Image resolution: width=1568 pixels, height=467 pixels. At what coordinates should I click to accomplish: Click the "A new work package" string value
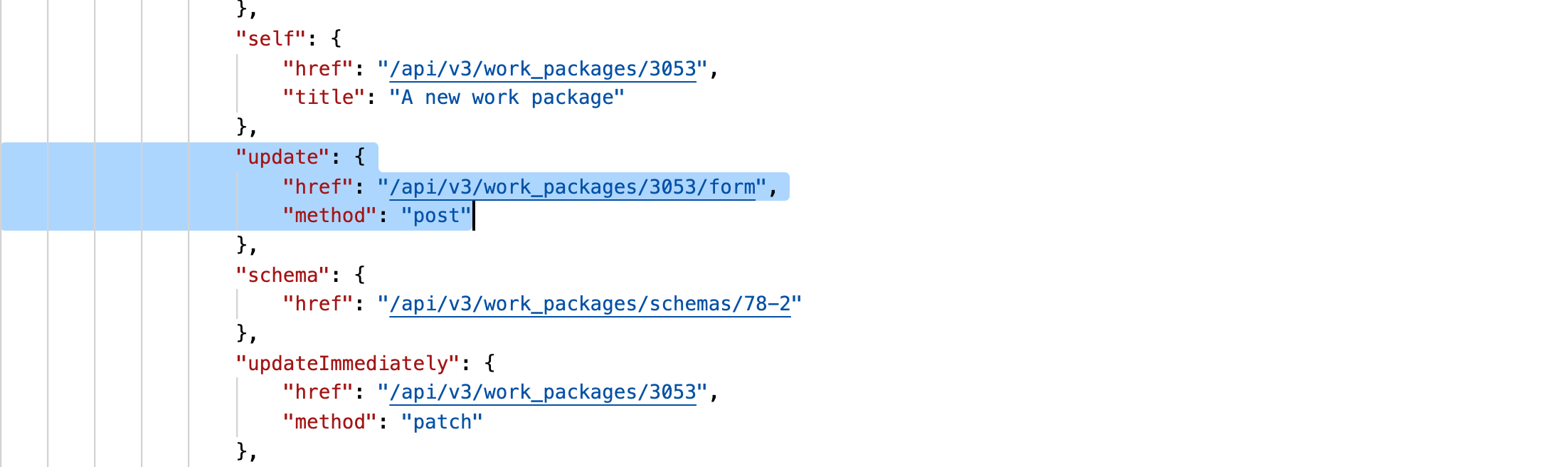tap(507, 98)
